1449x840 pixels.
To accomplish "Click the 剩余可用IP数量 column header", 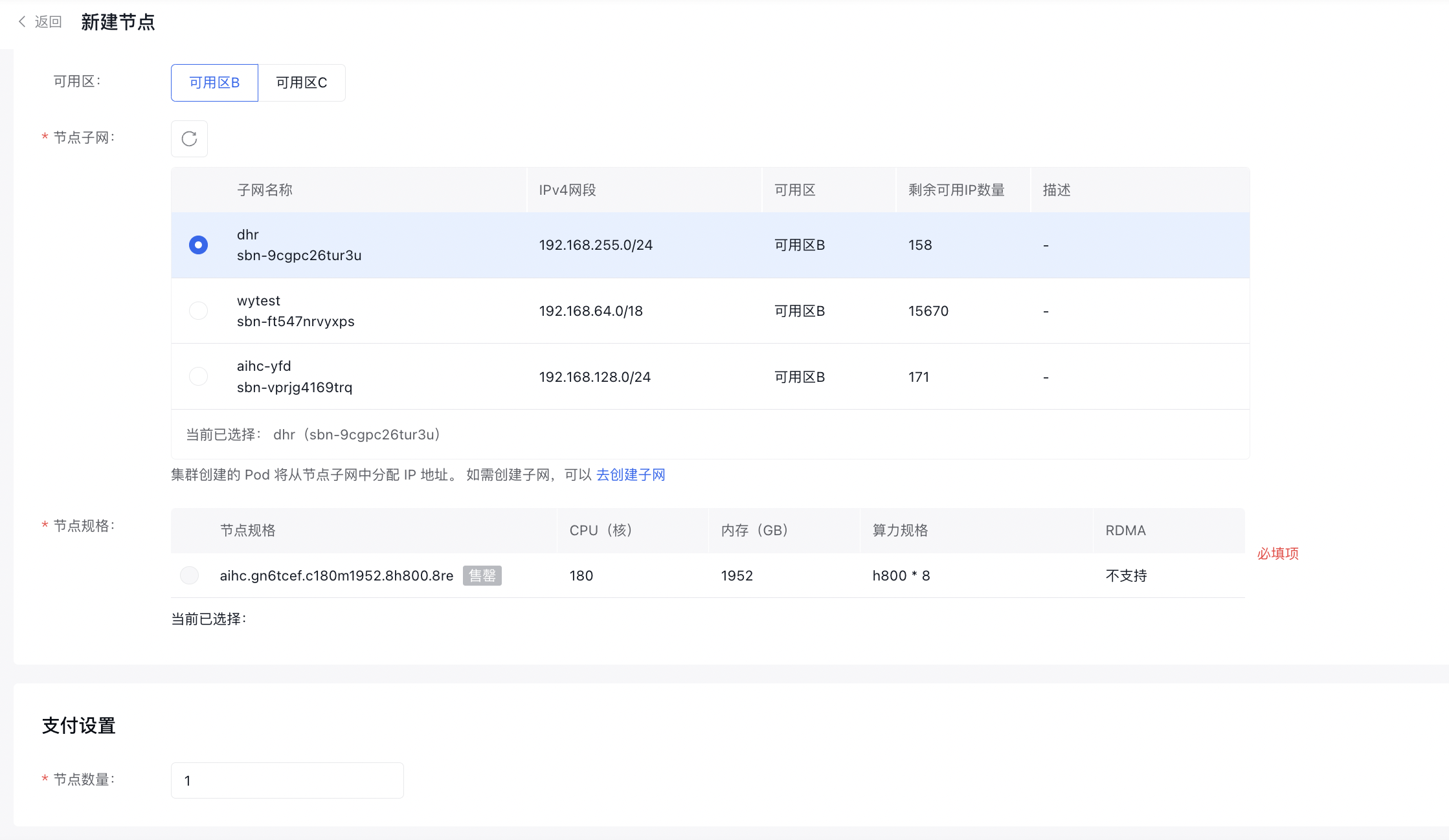I will point(956,190).
